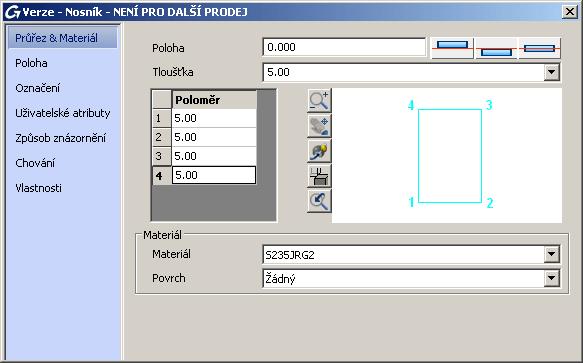The width and height of the screenshot is (583, 363).
Task: Click corner label 3 in preview
Action: pyautogui.click(x=489, y=105)
